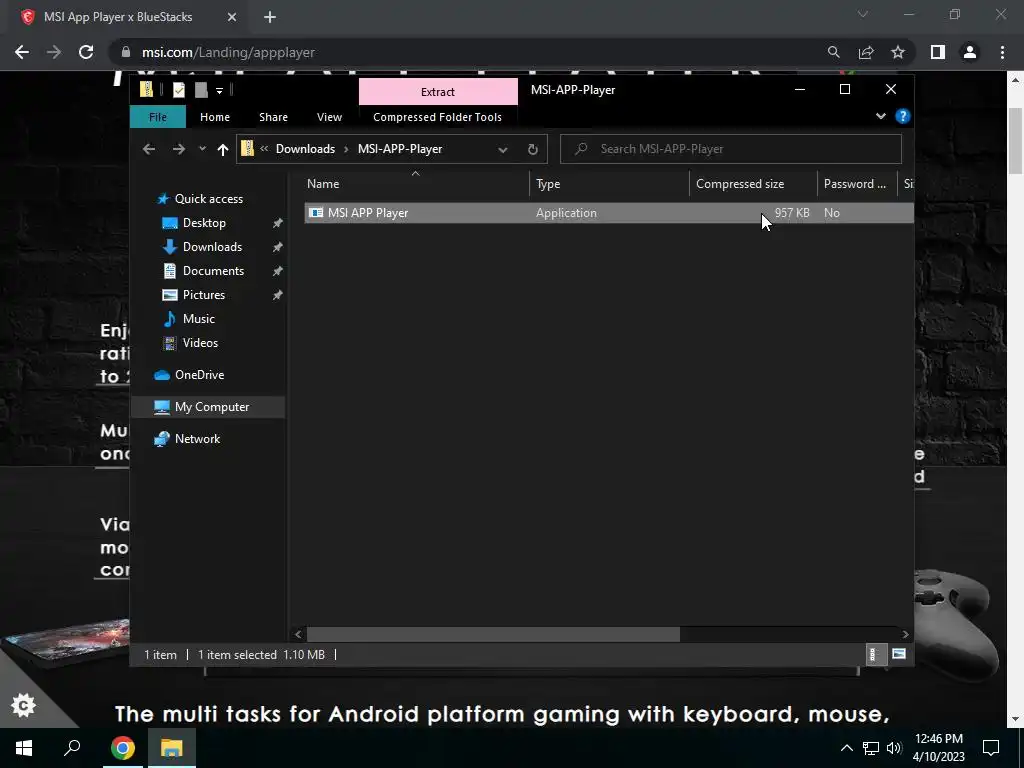Screen dimensions: 1024x768
Task: Open Network in the navigation pane
Action: point(197,439)
